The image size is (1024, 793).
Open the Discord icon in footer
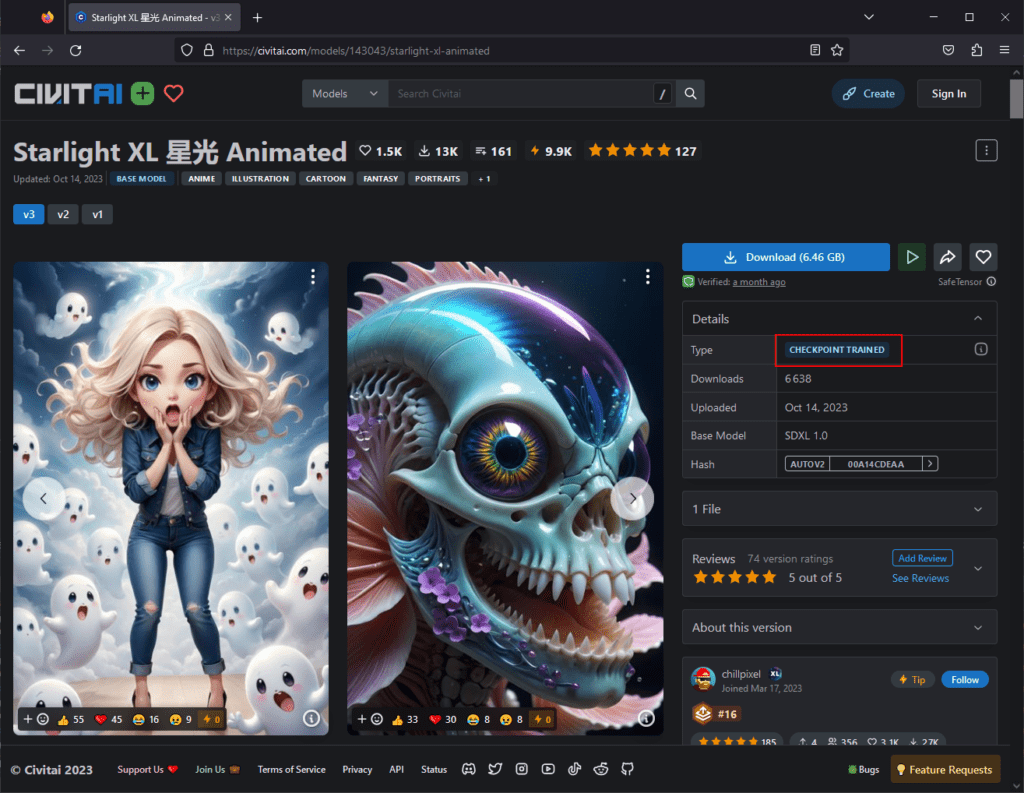click(468, 769)
